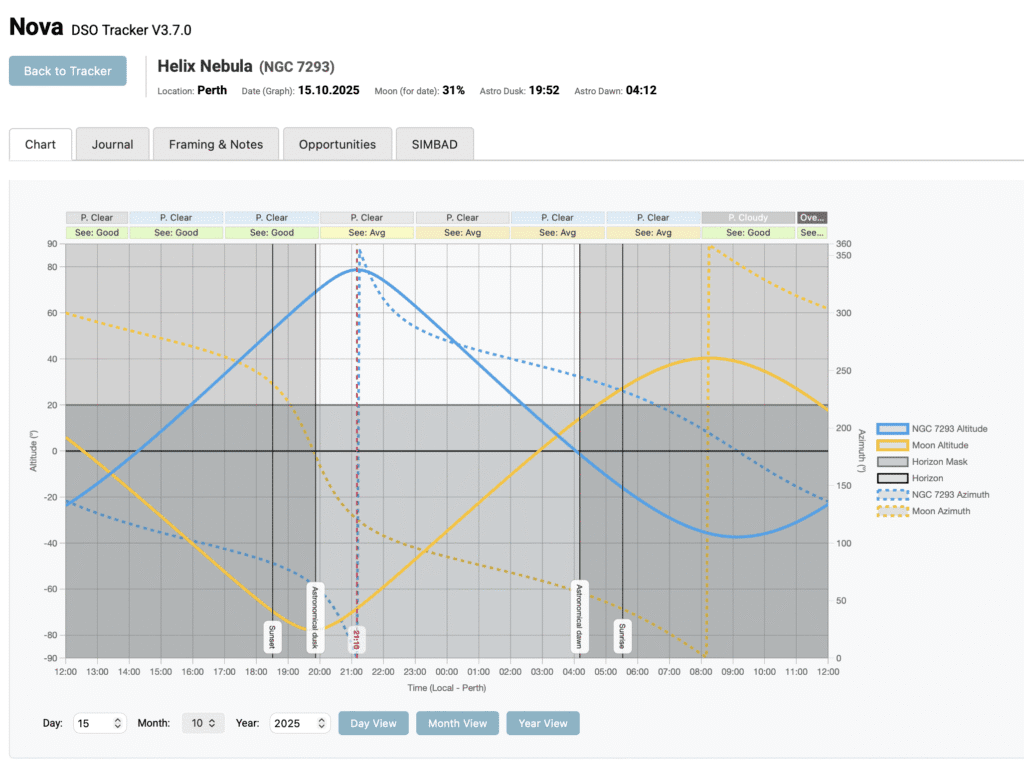Toggle NGC 7293 Altitude legend entry
Screen dimensions: 1024x777
pos(934,429)
